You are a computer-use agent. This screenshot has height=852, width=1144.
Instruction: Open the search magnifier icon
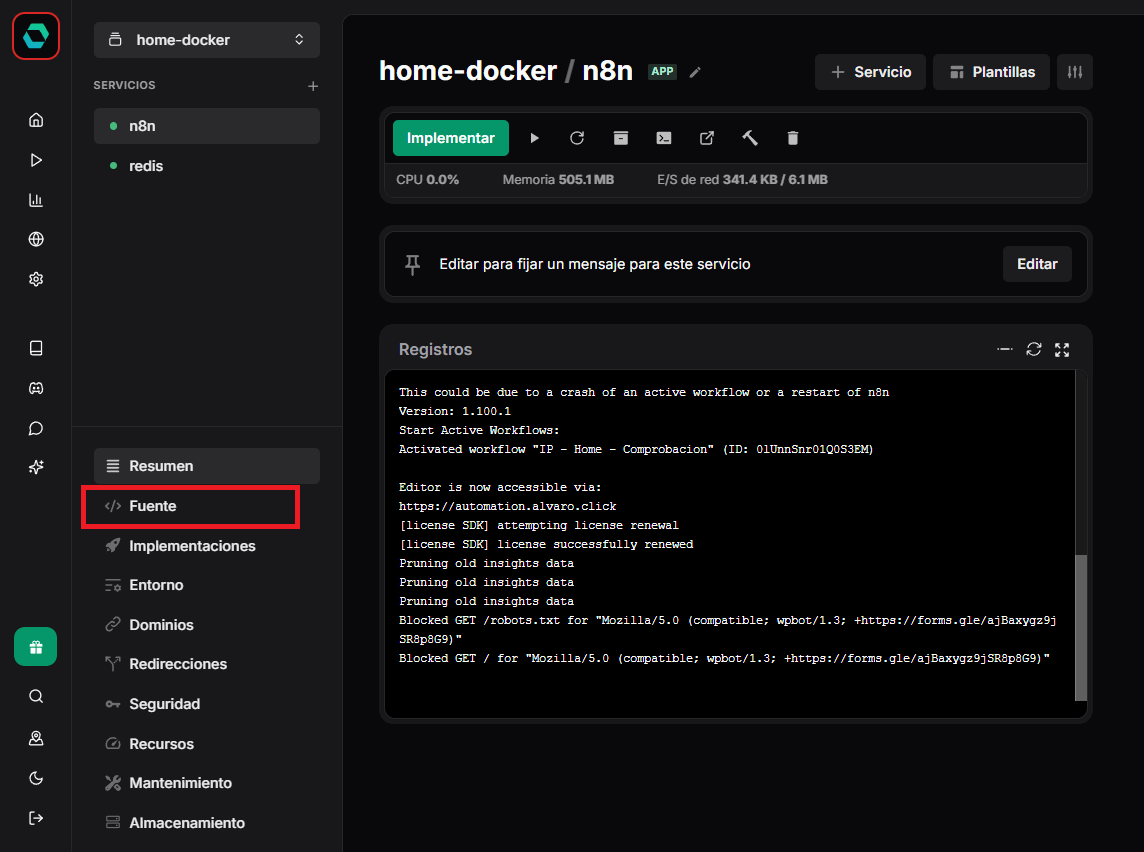tap(36, 697)
